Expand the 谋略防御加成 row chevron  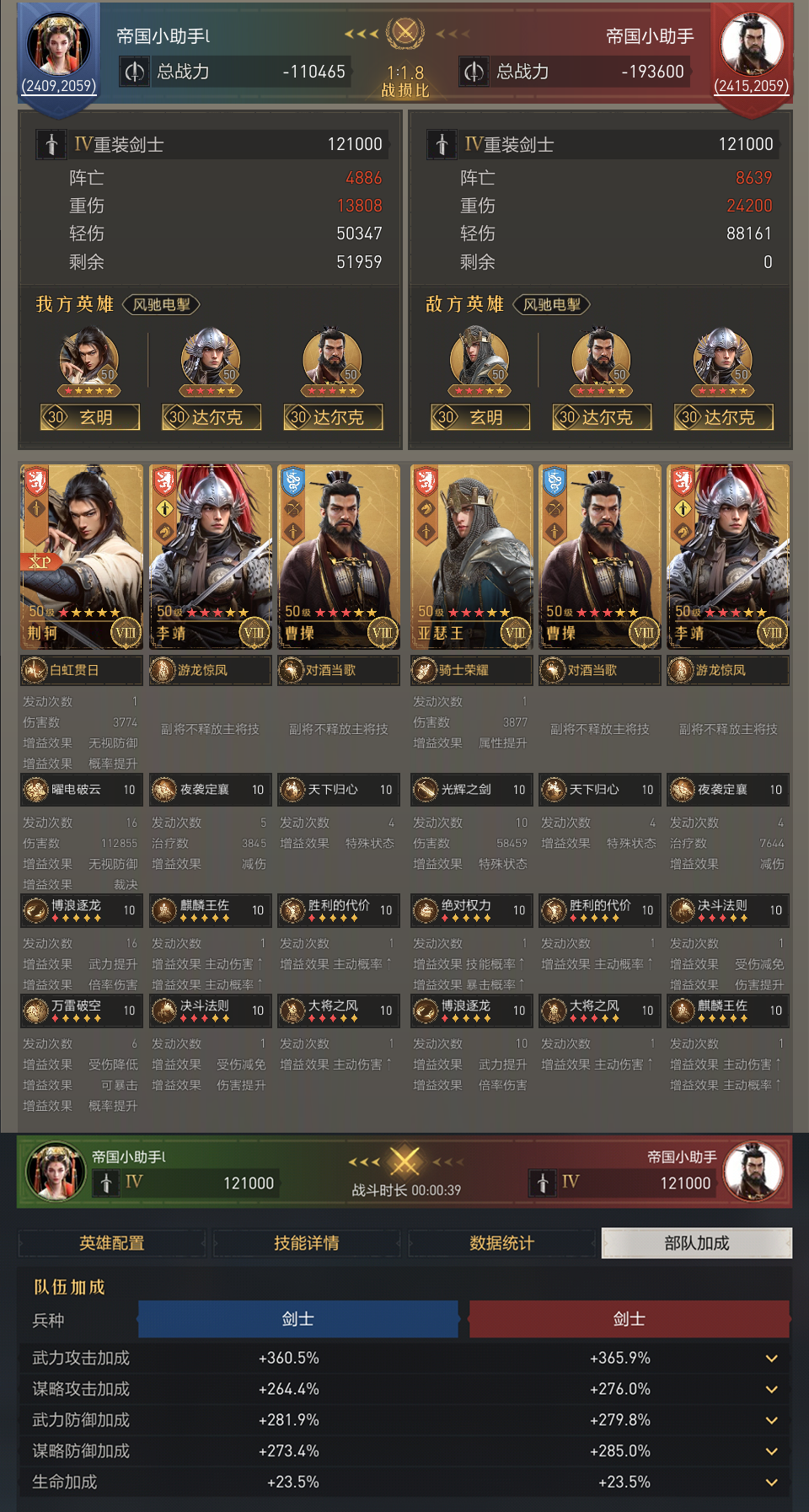771,1451
